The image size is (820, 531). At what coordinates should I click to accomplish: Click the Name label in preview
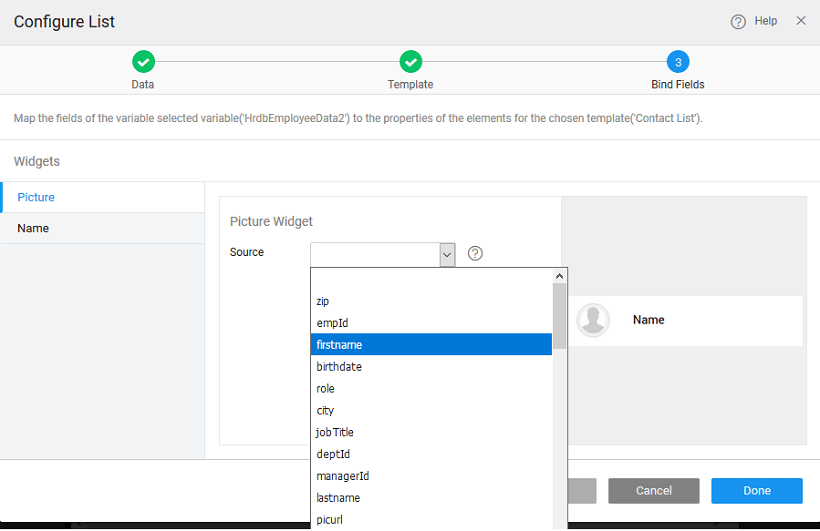tap(649, 320)
